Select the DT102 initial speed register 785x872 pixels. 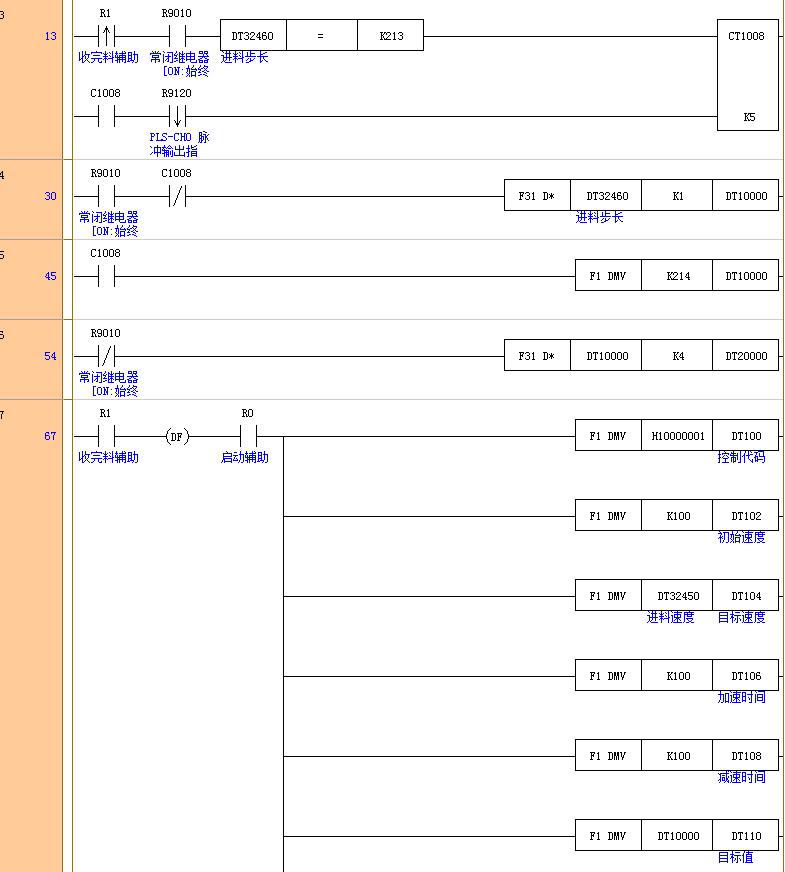tap(746, 516)
